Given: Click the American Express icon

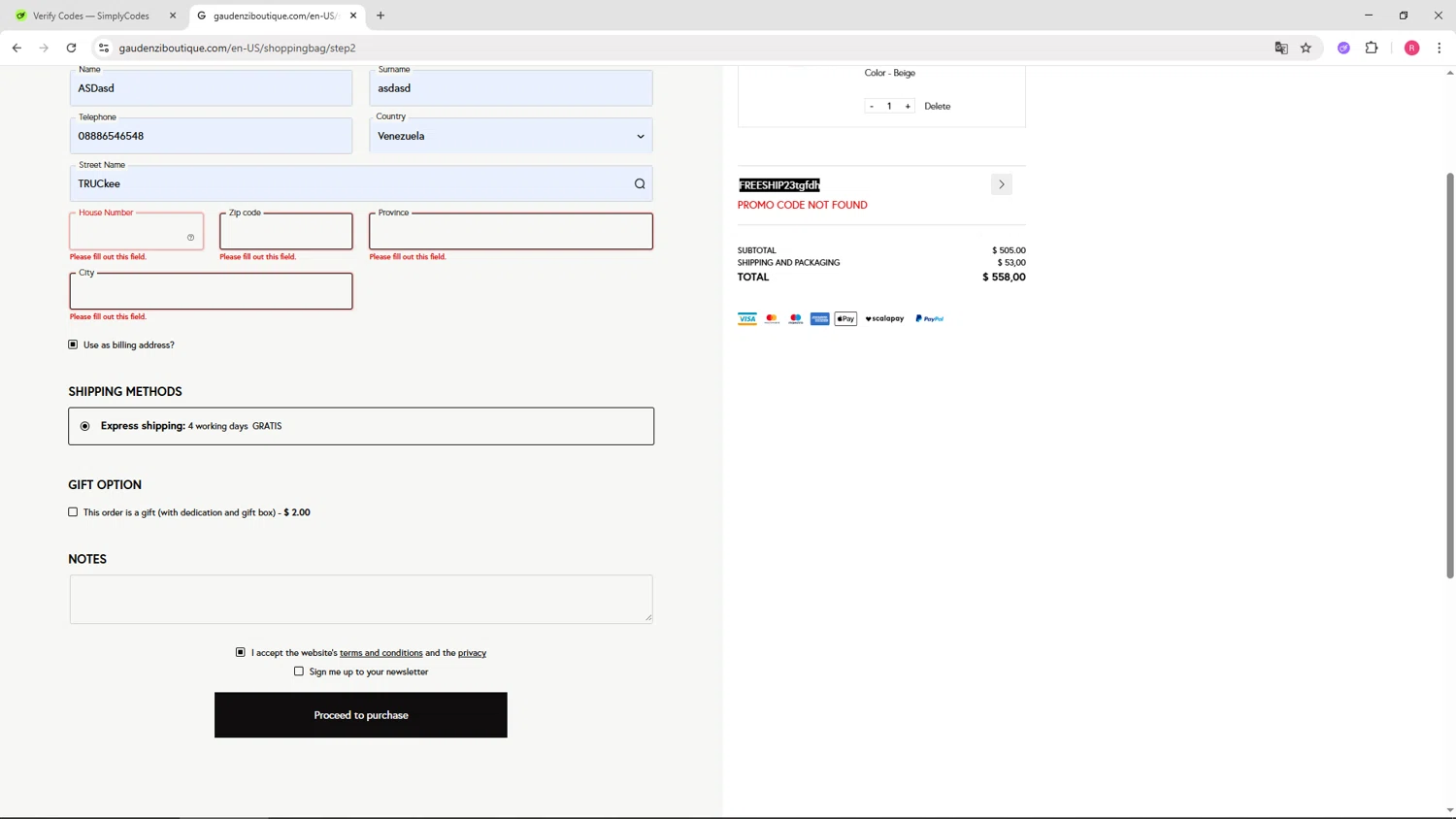Looking at the screenshot, I should click(820, 318).
